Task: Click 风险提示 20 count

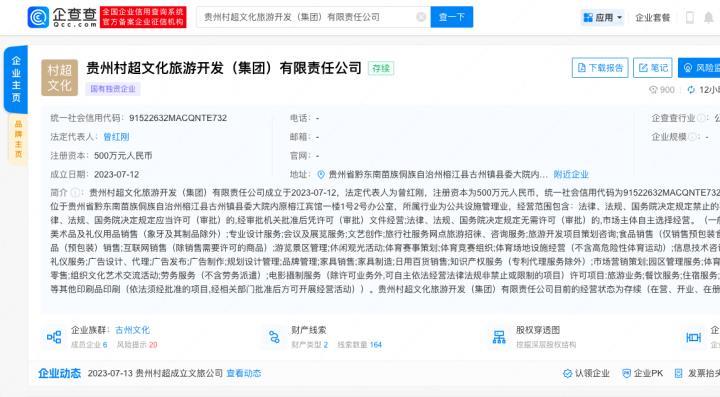Action: (137, 345)
